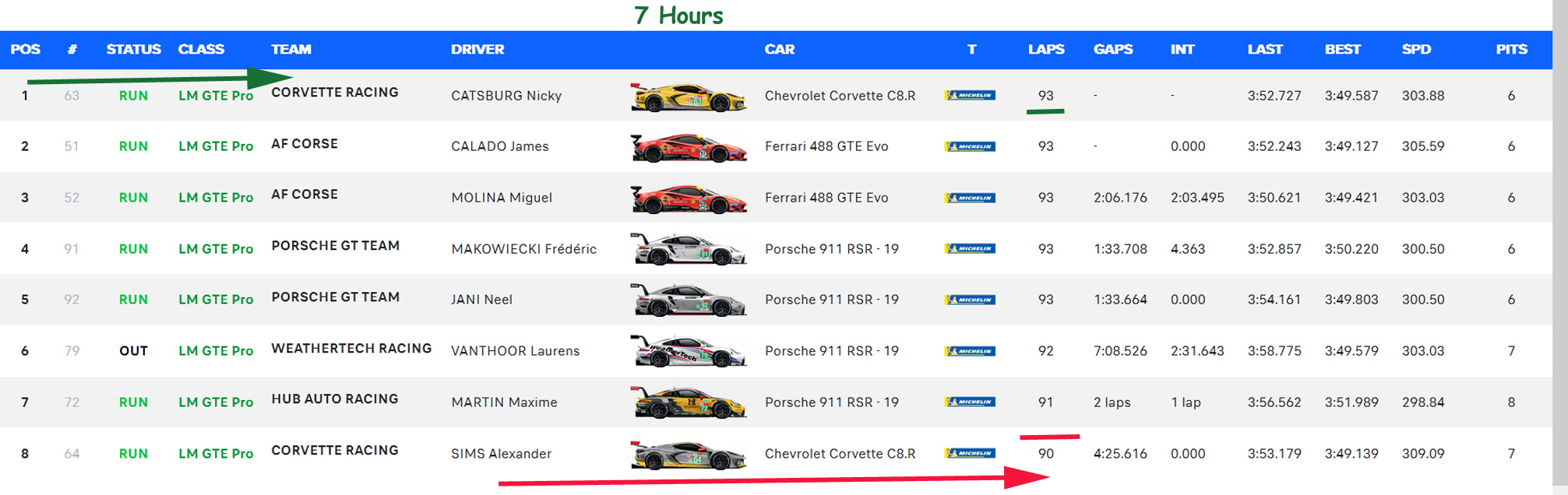This screenshot has height=495, width=1568.
Task: Click the white Porsche image for car 91
Action: pyautogui.click(x=689, y=250)
